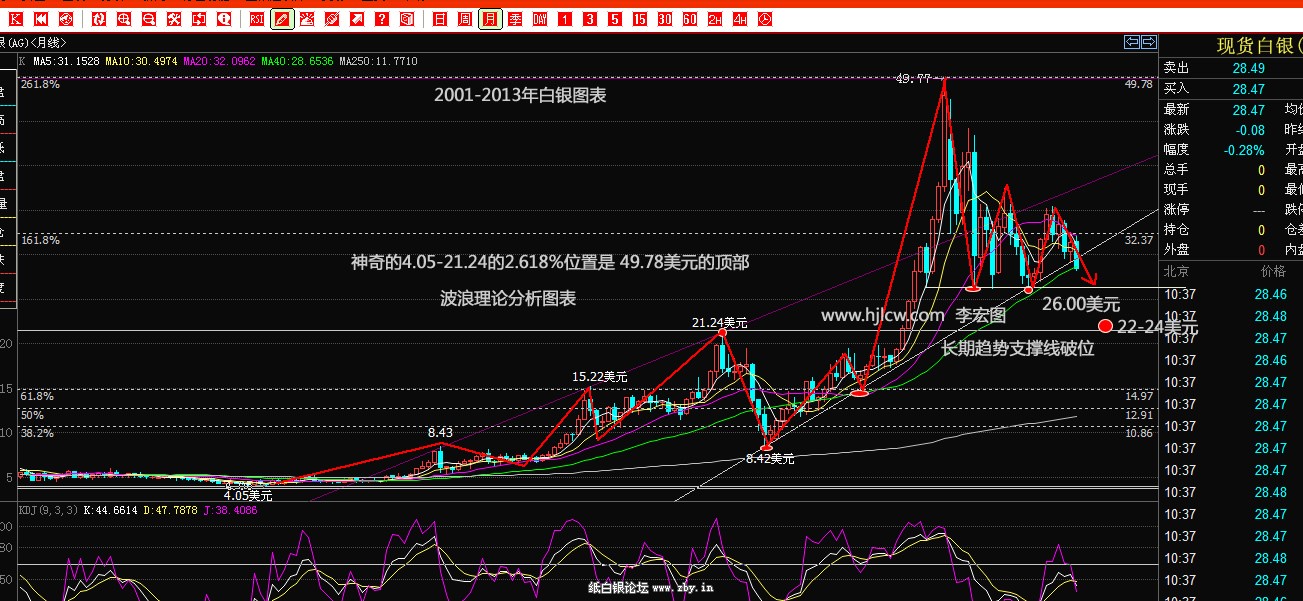The width and height of the screenshot is (1303, 601).
Task: Open the RSI indicator icon
Action: pyautogui.click(x=257, y=19)
